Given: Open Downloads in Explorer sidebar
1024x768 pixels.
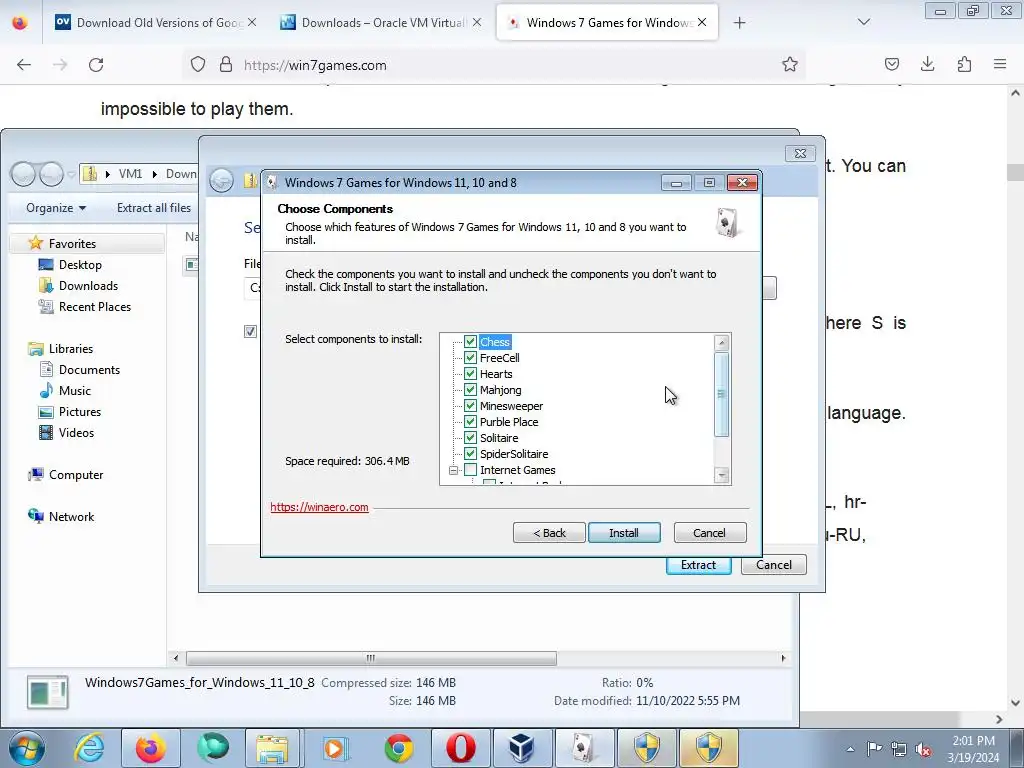Looking at the screenshot, I should point(88,285).
